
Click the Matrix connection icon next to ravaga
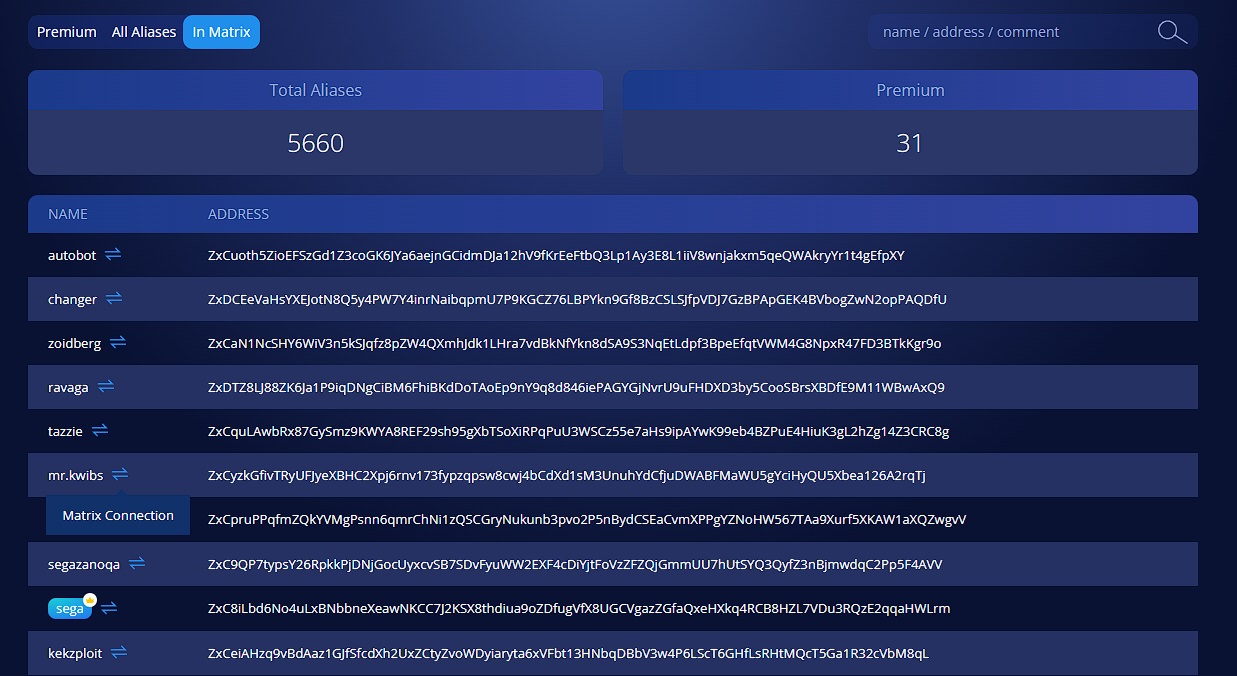[x=106, y=387]
